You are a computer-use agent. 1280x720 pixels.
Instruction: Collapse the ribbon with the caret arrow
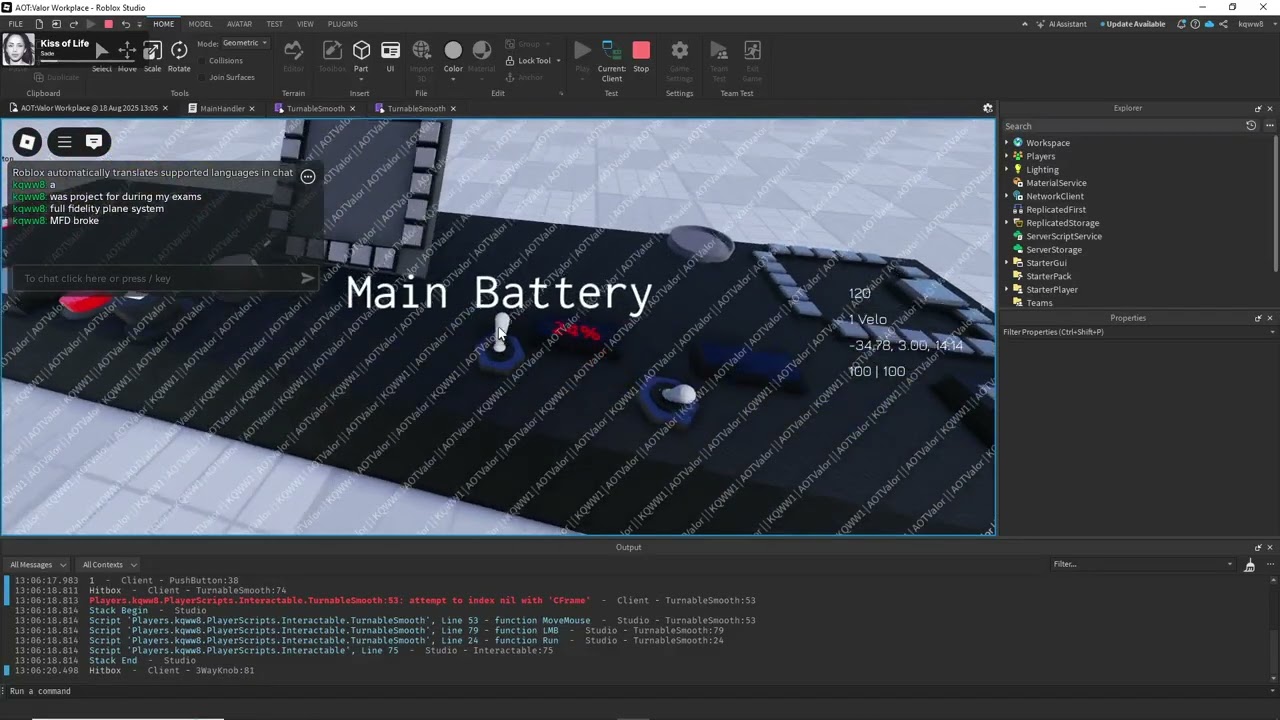pos(1025,24)
